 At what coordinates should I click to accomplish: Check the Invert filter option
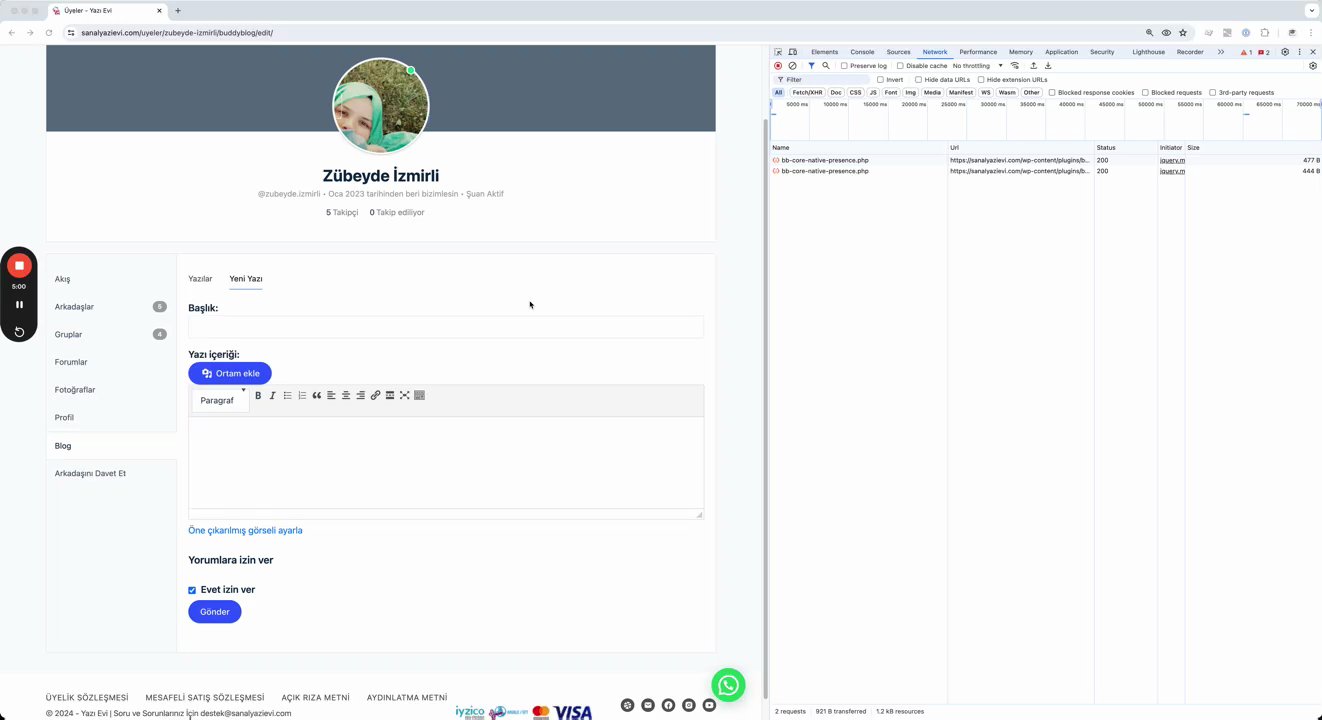tap(880, 80)
